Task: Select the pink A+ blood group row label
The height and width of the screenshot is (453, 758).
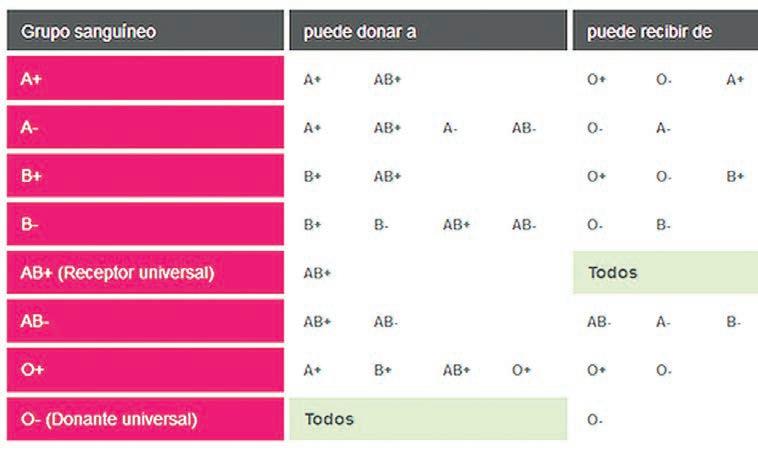Action: pos(145,79)
